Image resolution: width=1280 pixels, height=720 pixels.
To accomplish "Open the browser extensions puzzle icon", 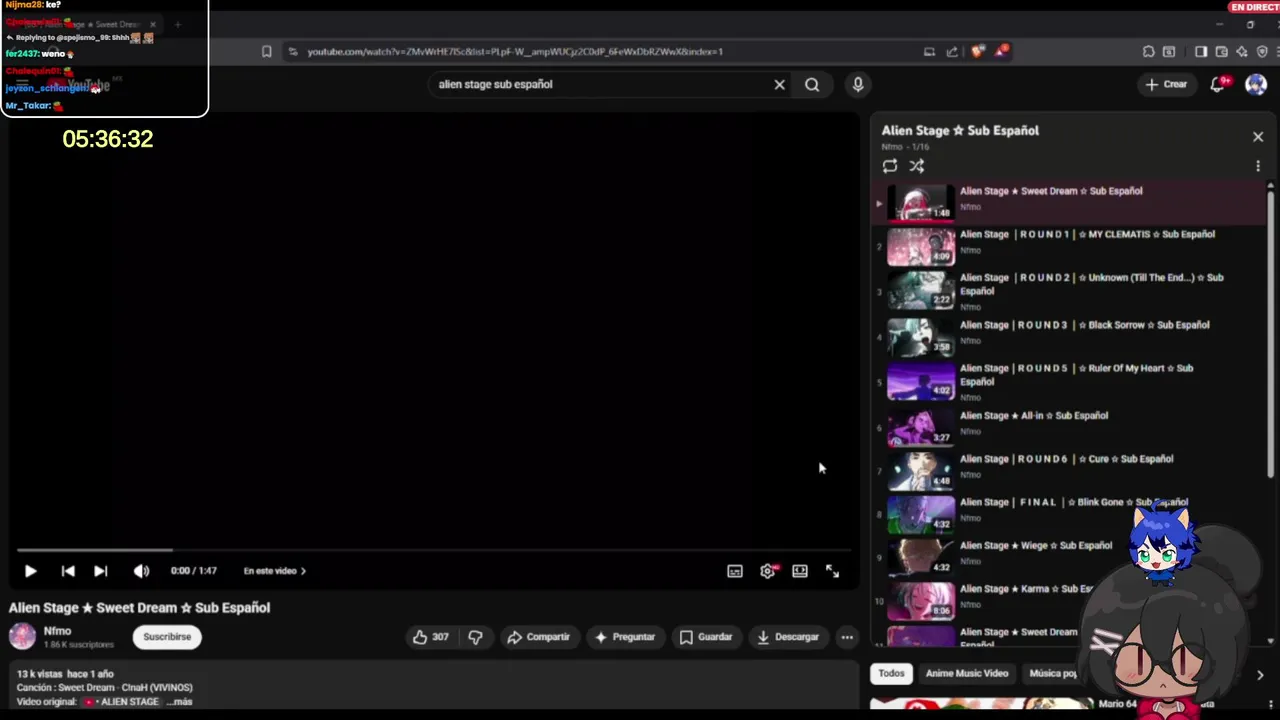I will point(1148,52).
